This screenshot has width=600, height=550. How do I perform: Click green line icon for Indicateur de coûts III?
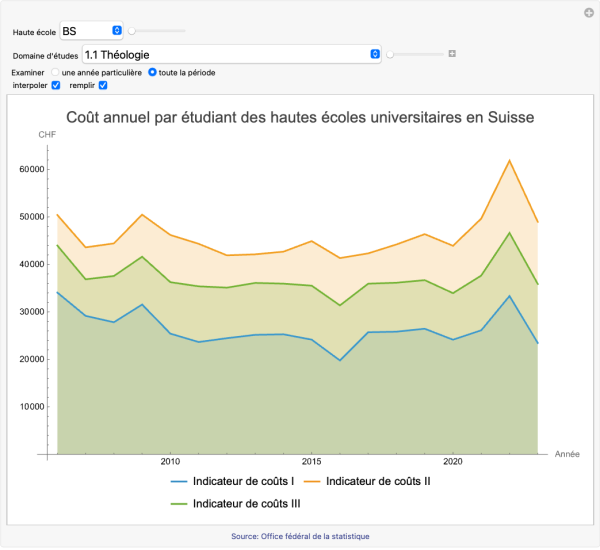pos(179,504)
